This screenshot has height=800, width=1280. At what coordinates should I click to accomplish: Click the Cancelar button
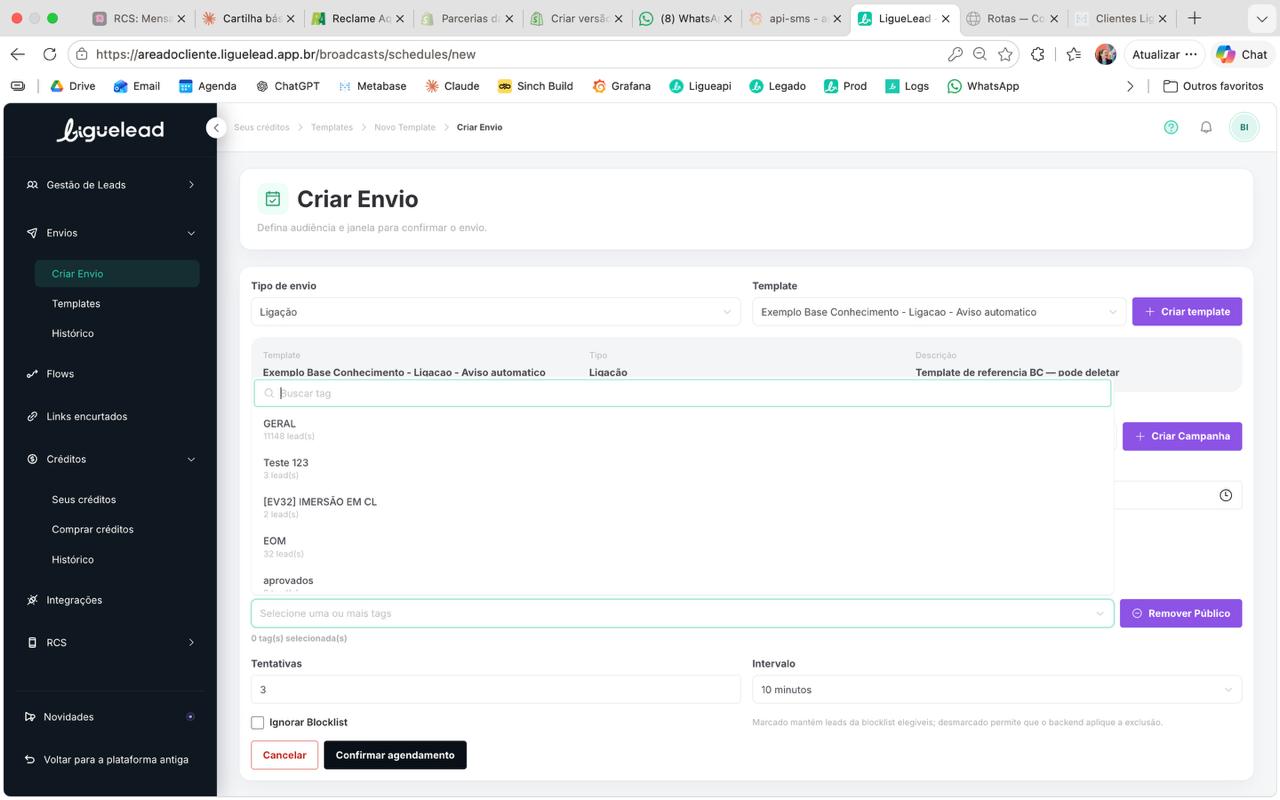pyautogui.click(x=284, y=755)
